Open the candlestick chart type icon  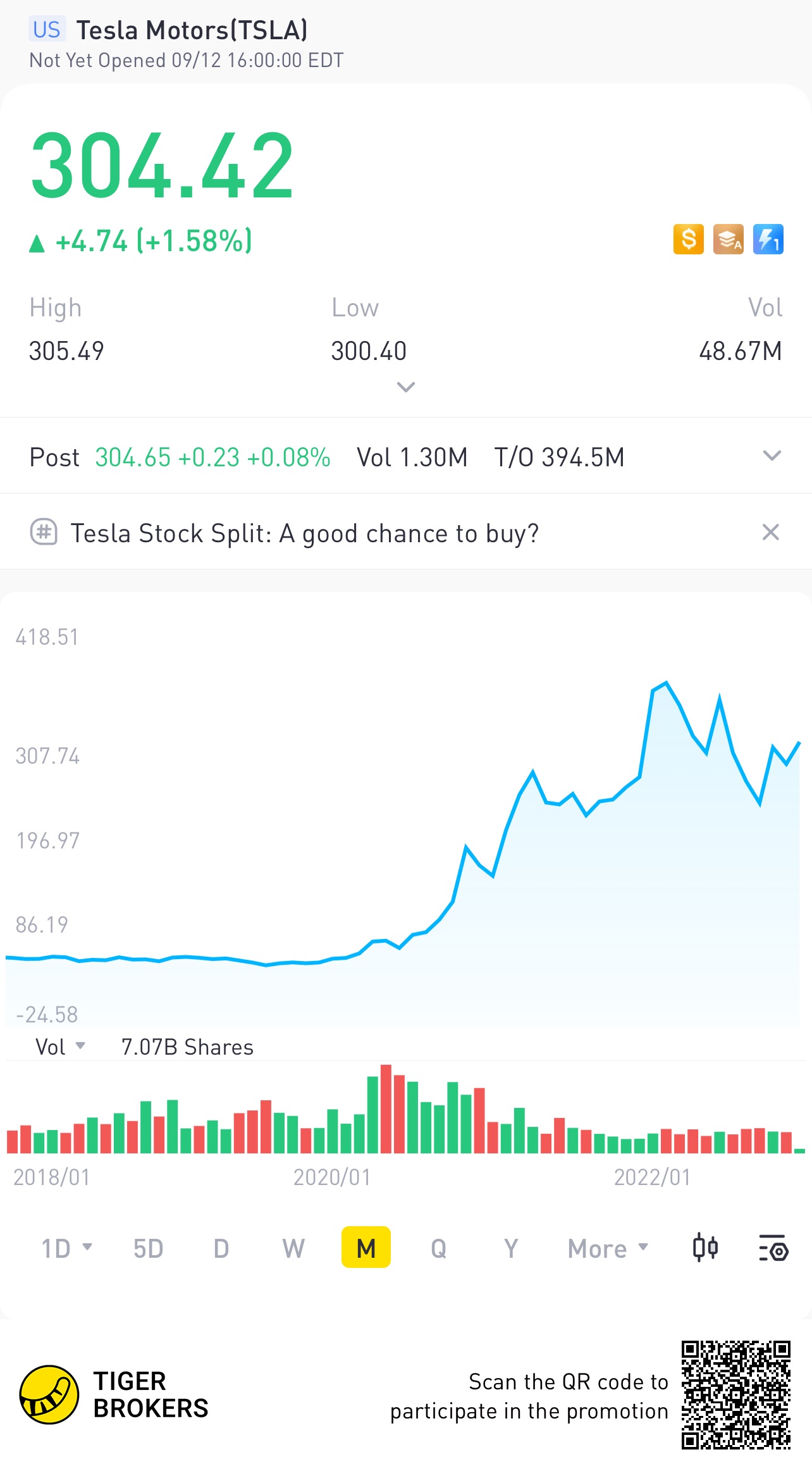tap(705, 1248)
